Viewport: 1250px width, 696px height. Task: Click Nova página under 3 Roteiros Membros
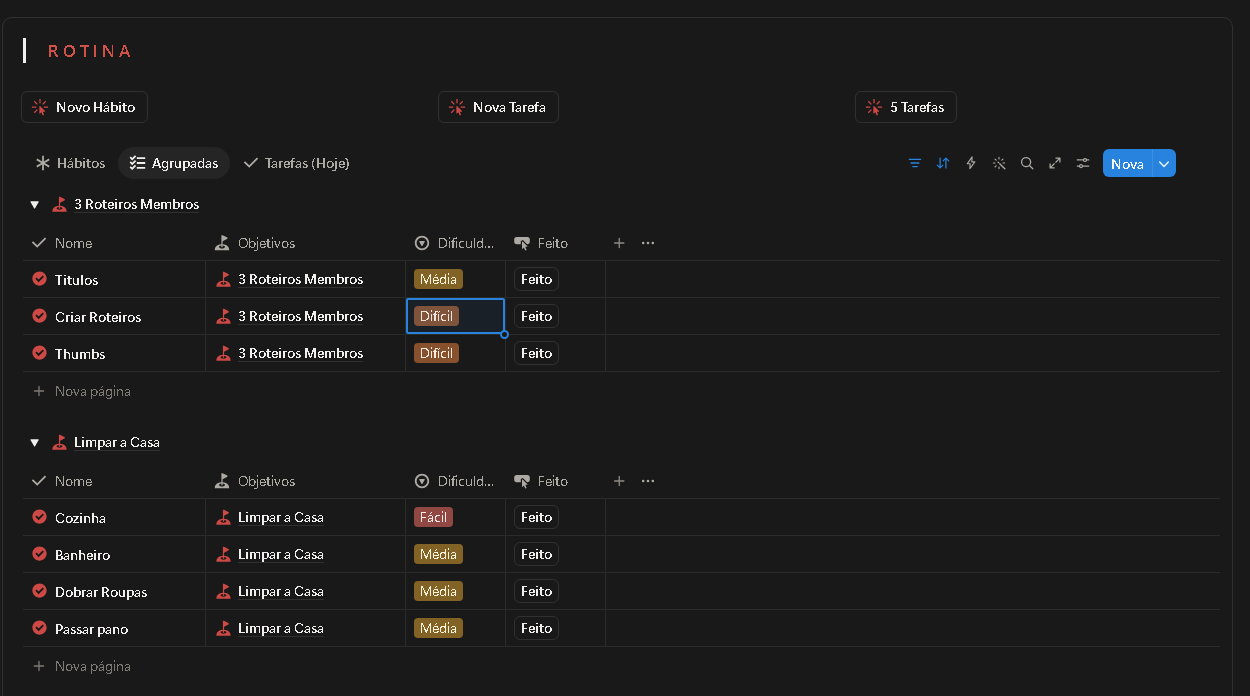[x=82, y=391]
